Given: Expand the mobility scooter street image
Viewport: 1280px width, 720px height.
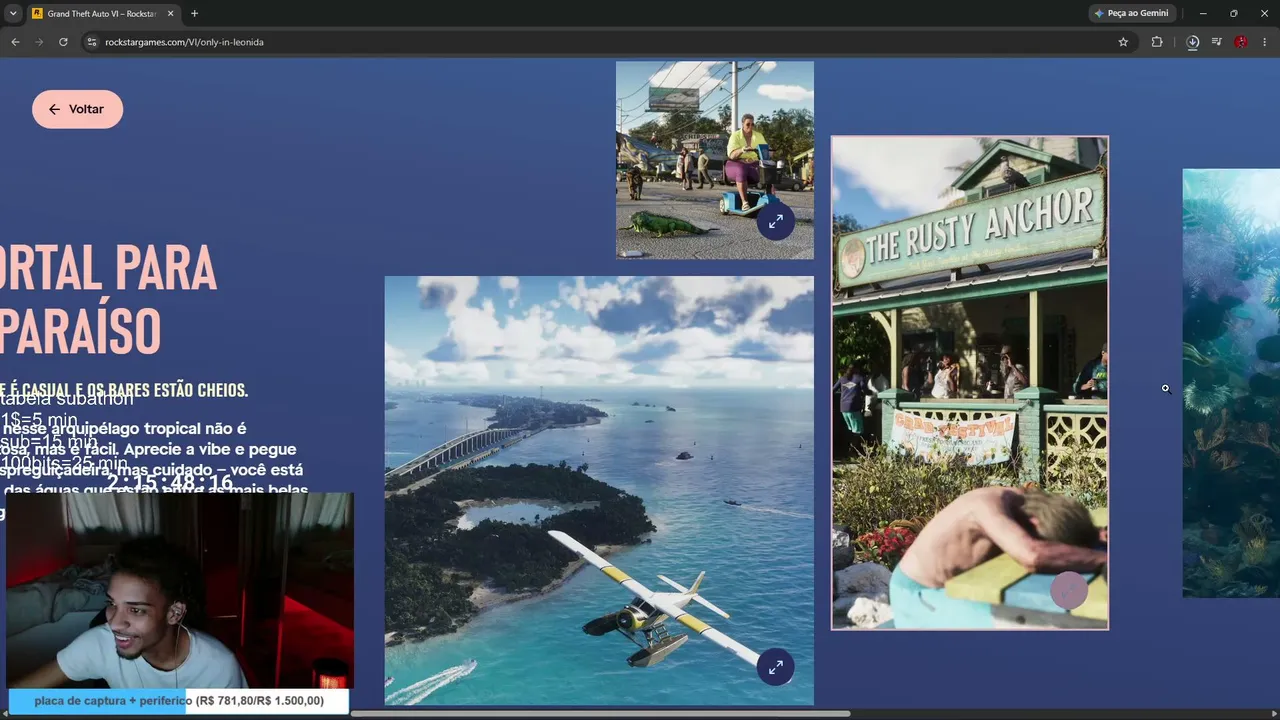Looking at the screenshot, I should coord(775,221).
